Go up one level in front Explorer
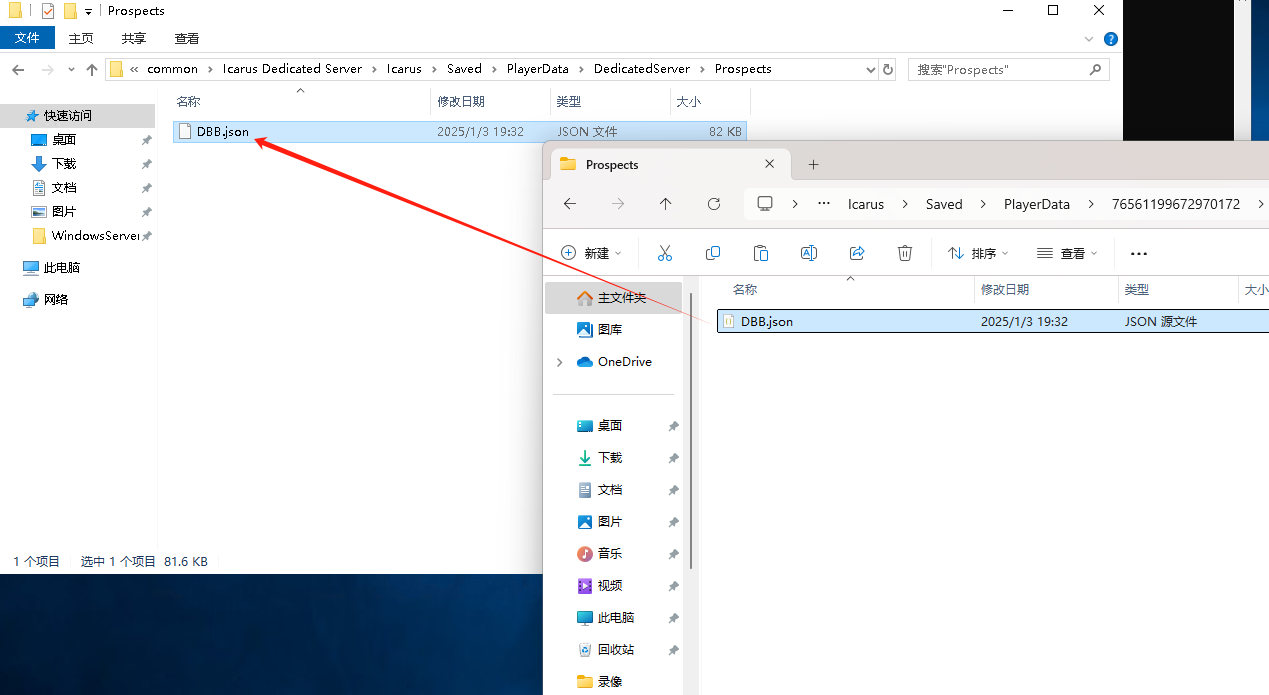Image resolution: width=1269 pixels, height=695 pixels. [x=666, y=204]
